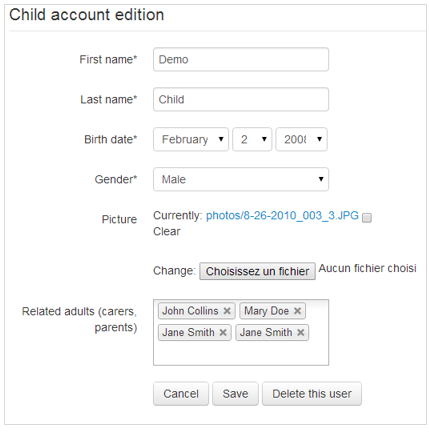Click the Cancel button

(181, 394)
